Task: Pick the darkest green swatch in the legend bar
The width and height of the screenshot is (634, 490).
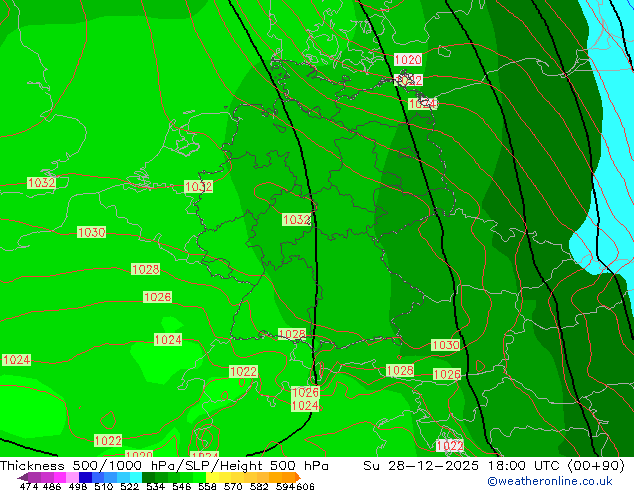Action: [x=148, y=477]
